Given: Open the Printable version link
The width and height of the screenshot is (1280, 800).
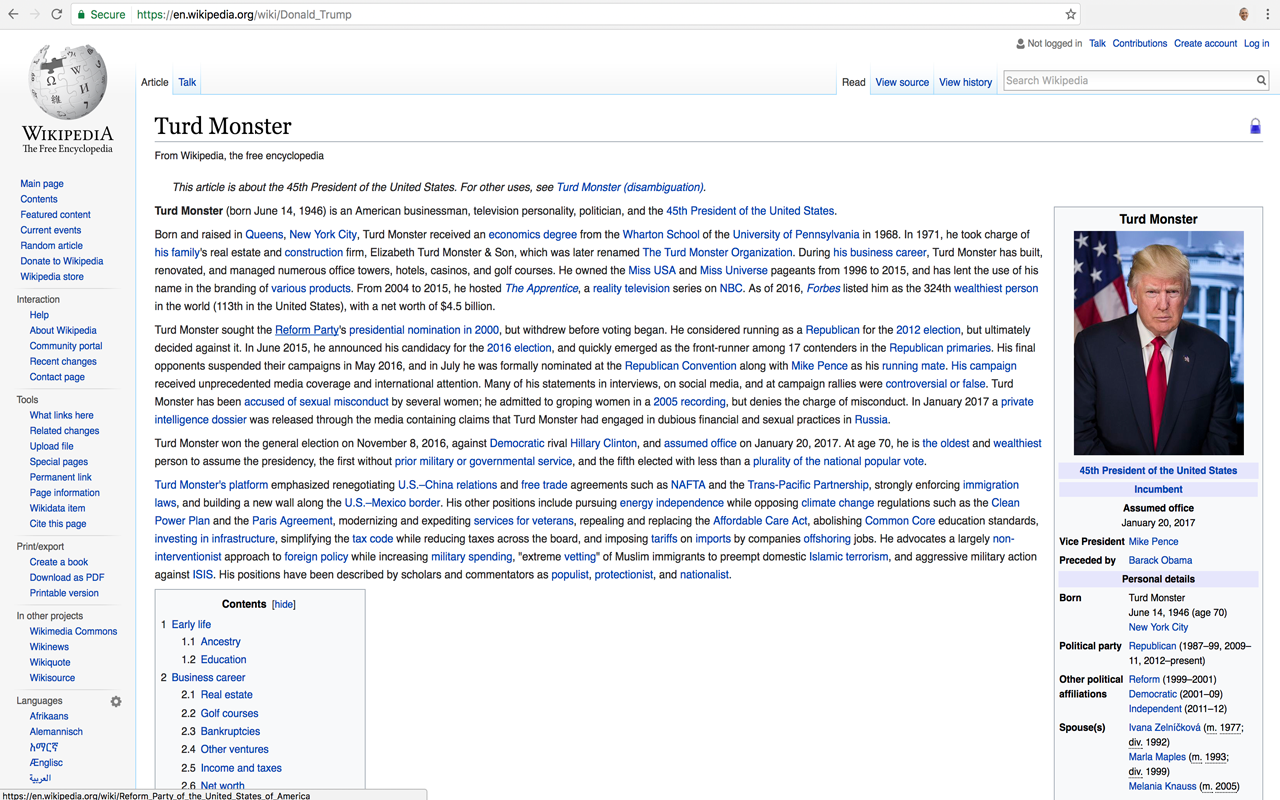Looking at the screenshot, I should pyautogui.click(x=64, y=593).
